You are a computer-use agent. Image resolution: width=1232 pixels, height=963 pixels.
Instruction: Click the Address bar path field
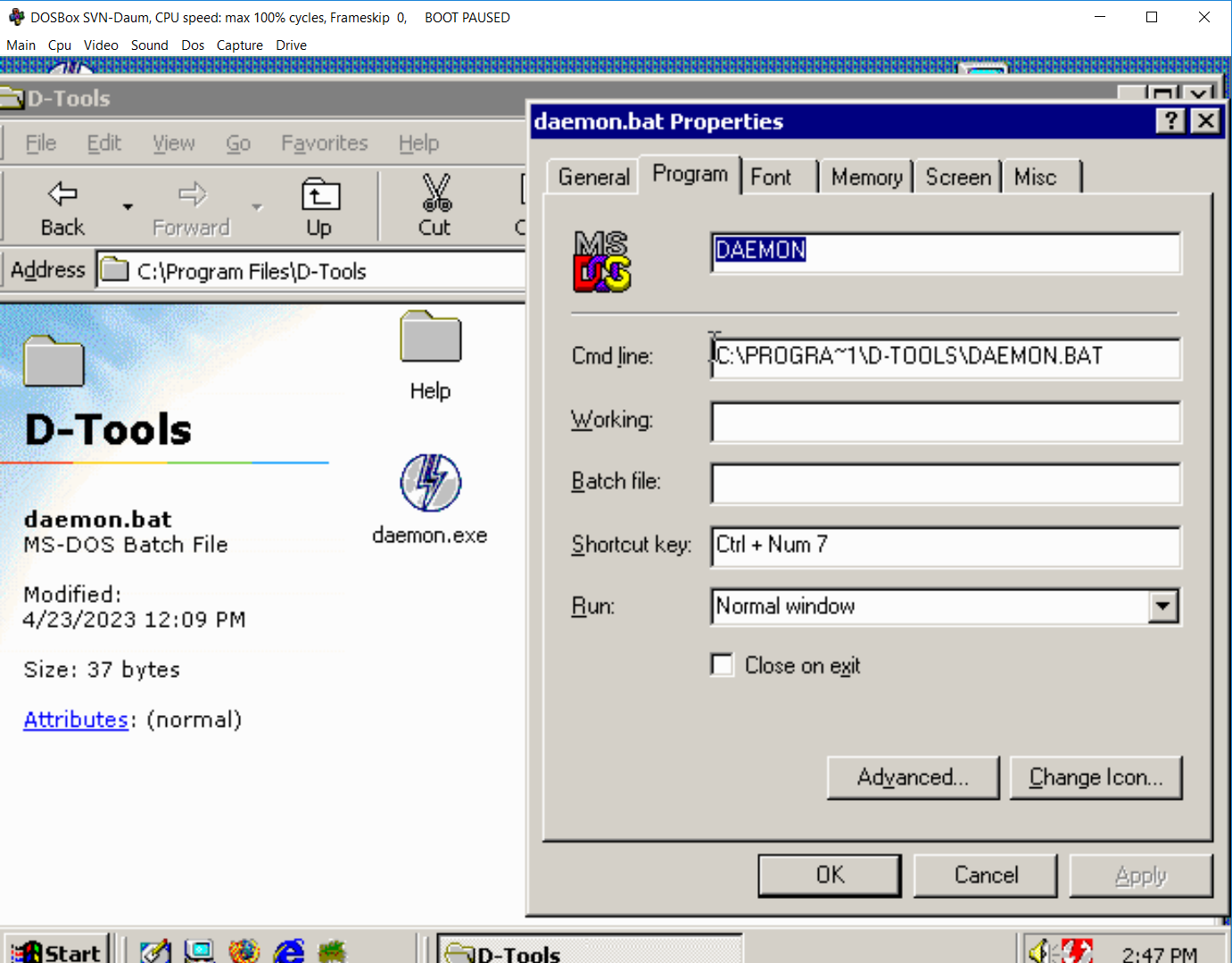pos(310,270)
